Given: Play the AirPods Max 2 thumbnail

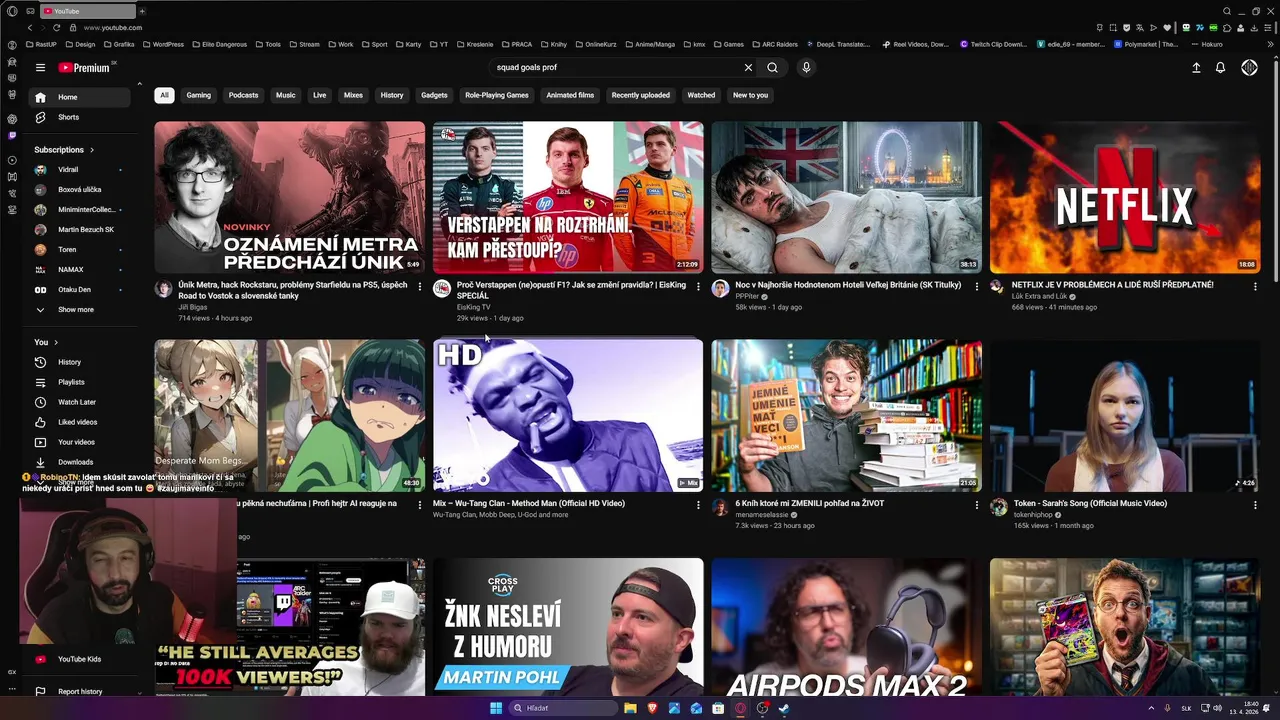Looking at the screenshot, I should [x=846, y=627].
